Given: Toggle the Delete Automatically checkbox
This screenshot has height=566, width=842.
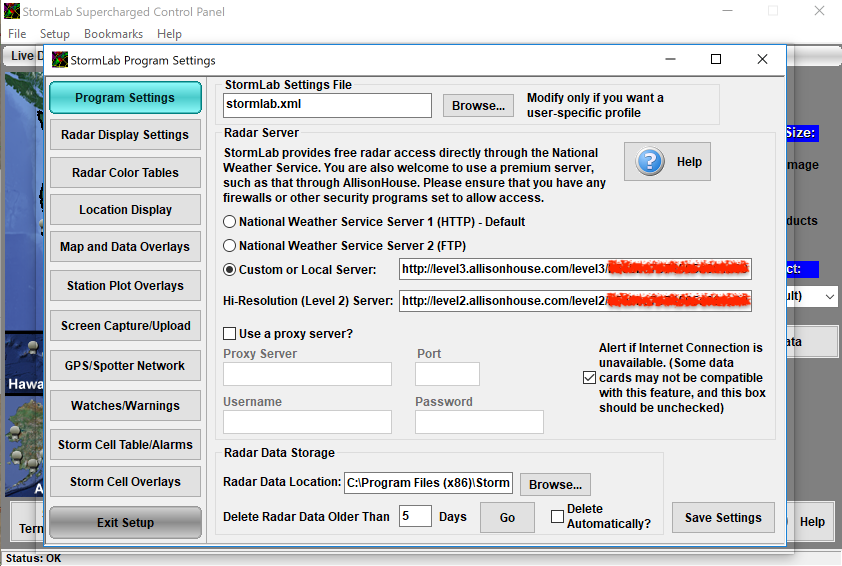Looking at the screenshot, I should 557,517.
